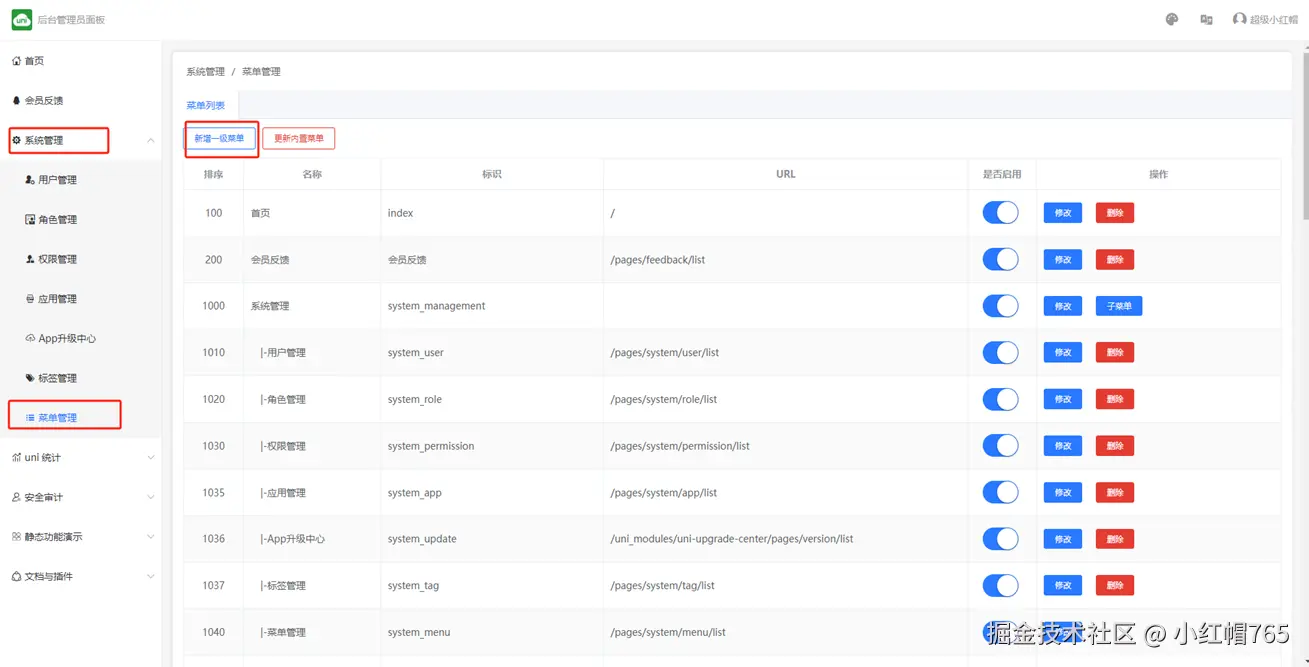
Task: Disable the system_user menu switch
Action: [1000, 353]
